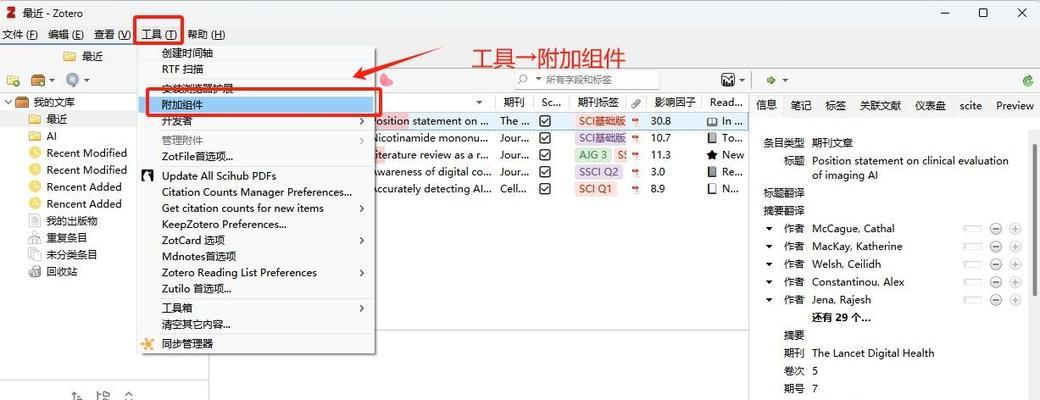Open creator type dropdown for McCague, Cathal
The height and width of the screenshot is (400, 1040).
point(769,229)
